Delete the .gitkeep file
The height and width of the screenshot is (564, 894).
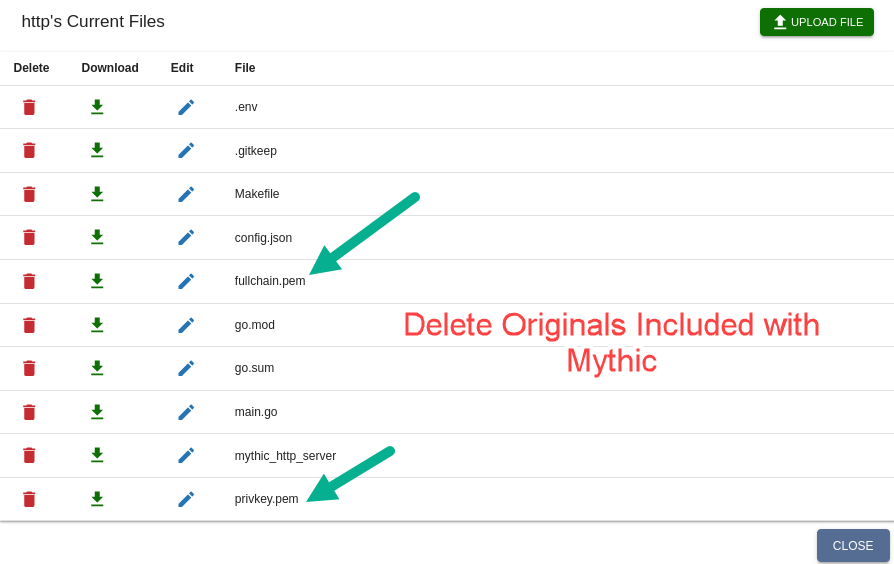click(x=29, y=150)
